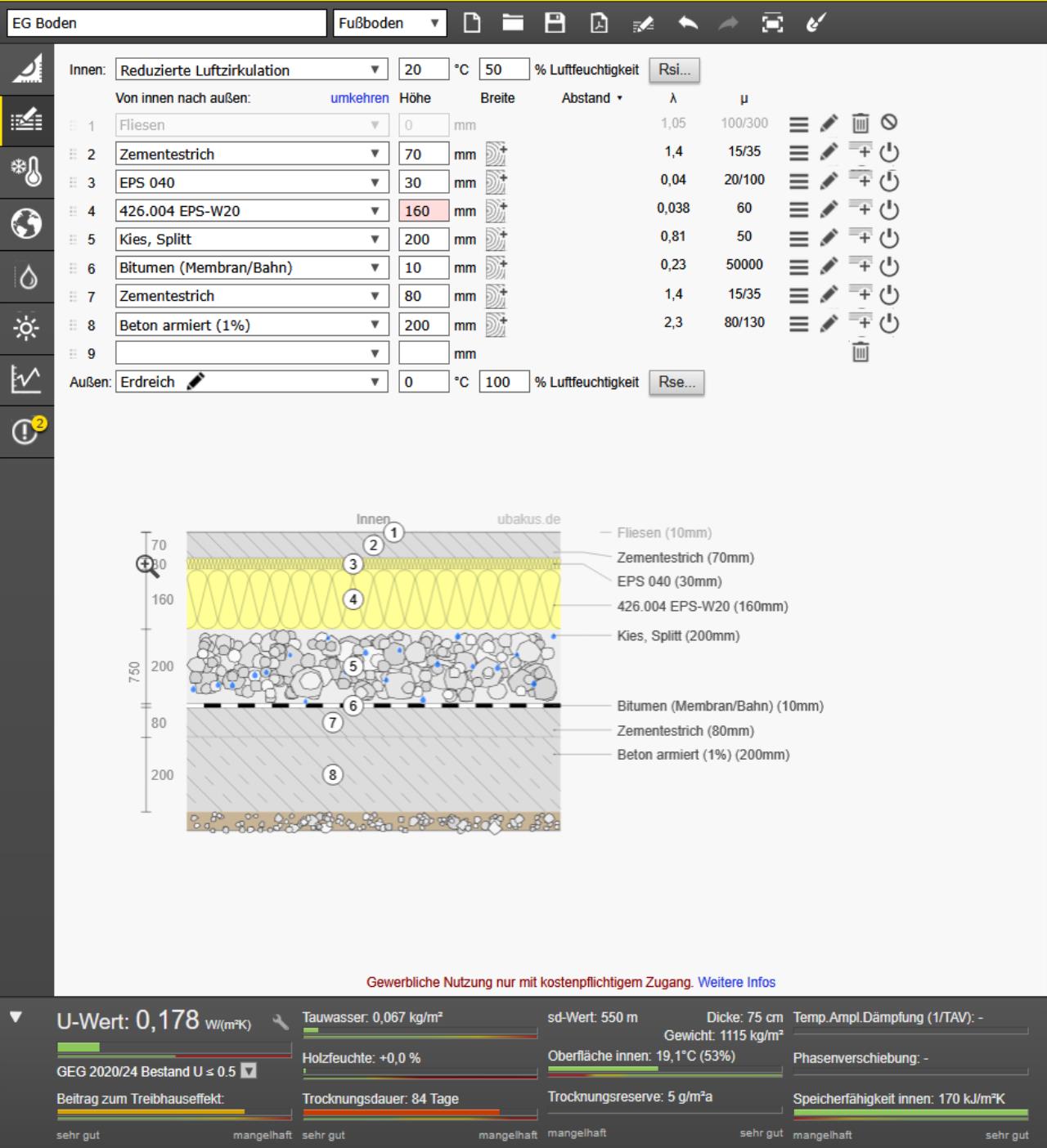
Task: Open the globe sidebar panel
Action: click(x=26, y=222)
